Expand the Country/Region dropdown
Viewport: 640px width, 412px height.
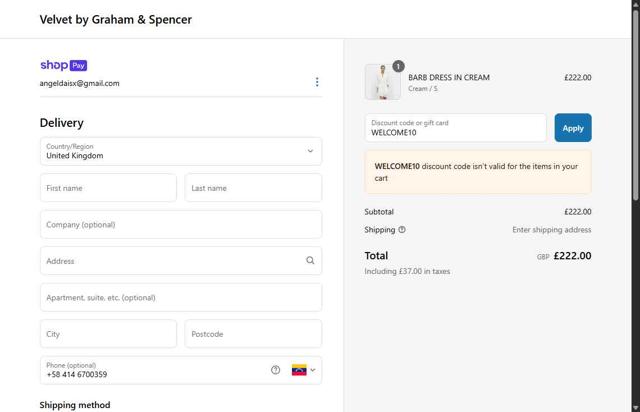[x=181, y=151]
